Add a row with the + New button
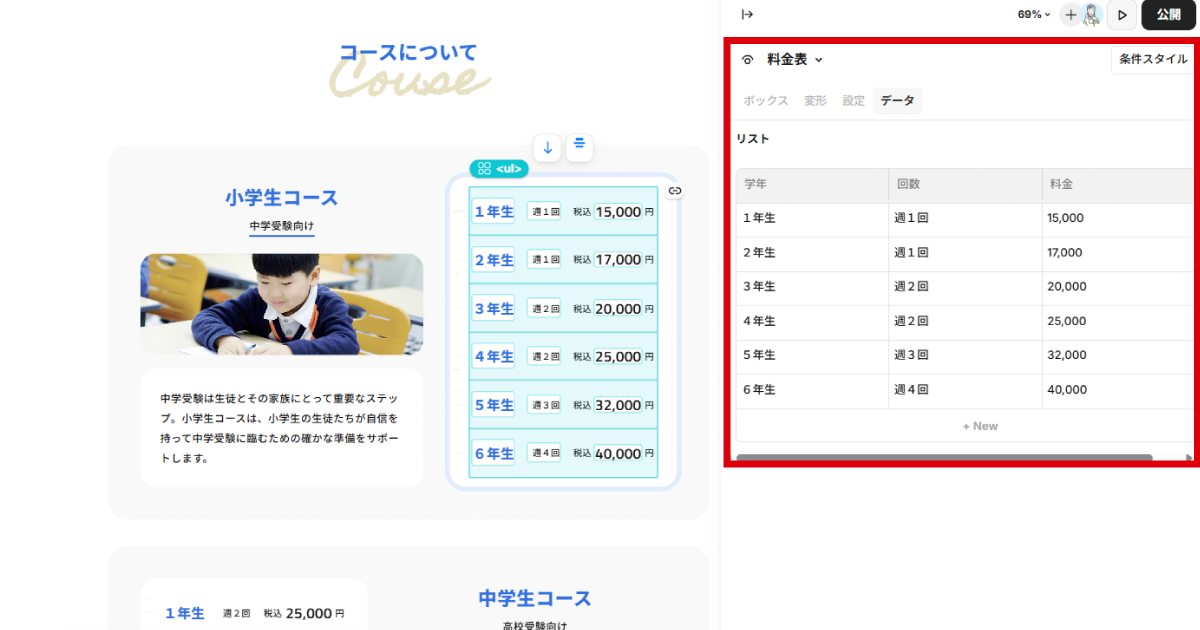 (980, 425)
